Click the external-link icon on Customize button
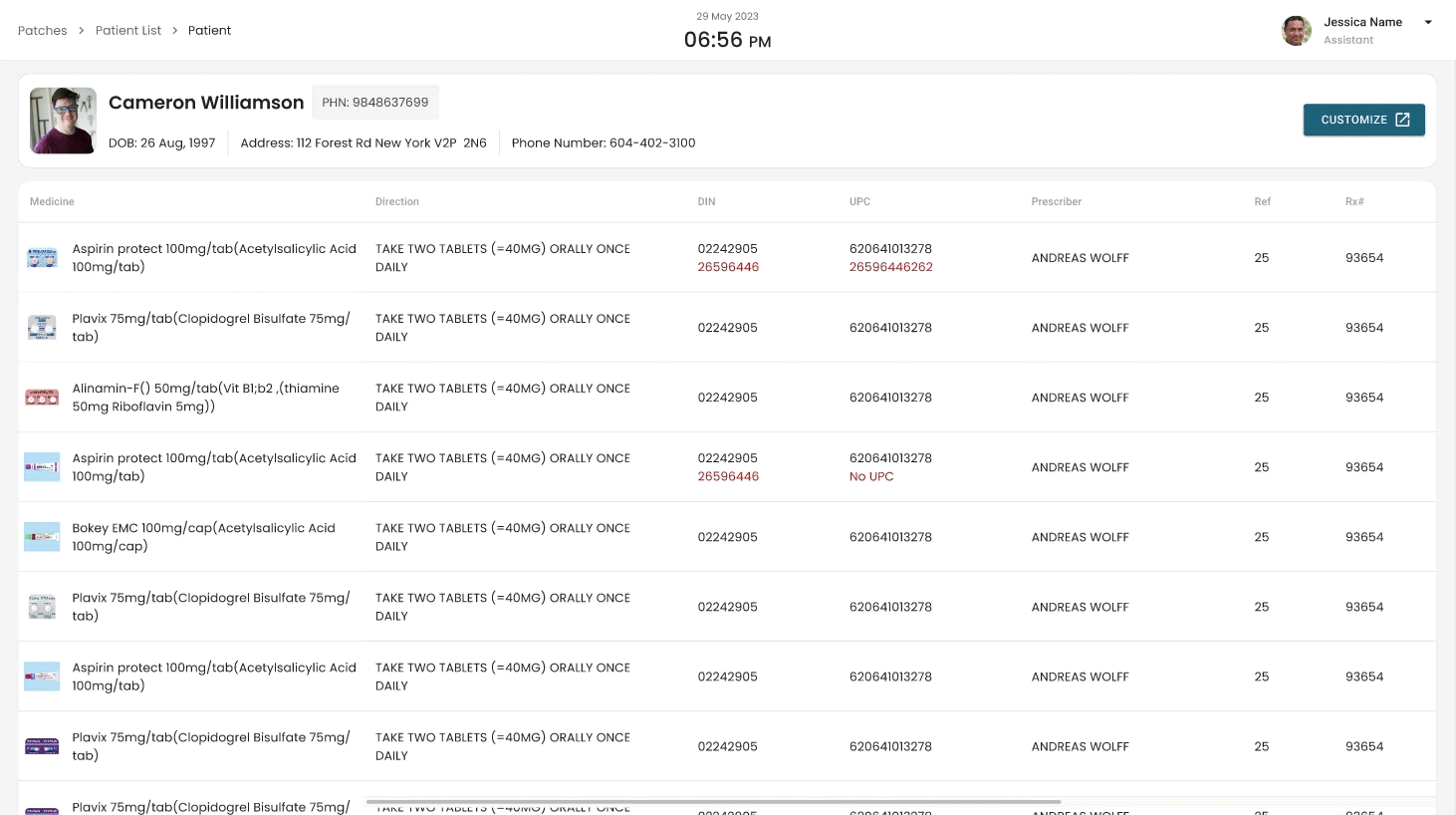The width and height of the screenshot is (1456, 815). coord(1402,120)
